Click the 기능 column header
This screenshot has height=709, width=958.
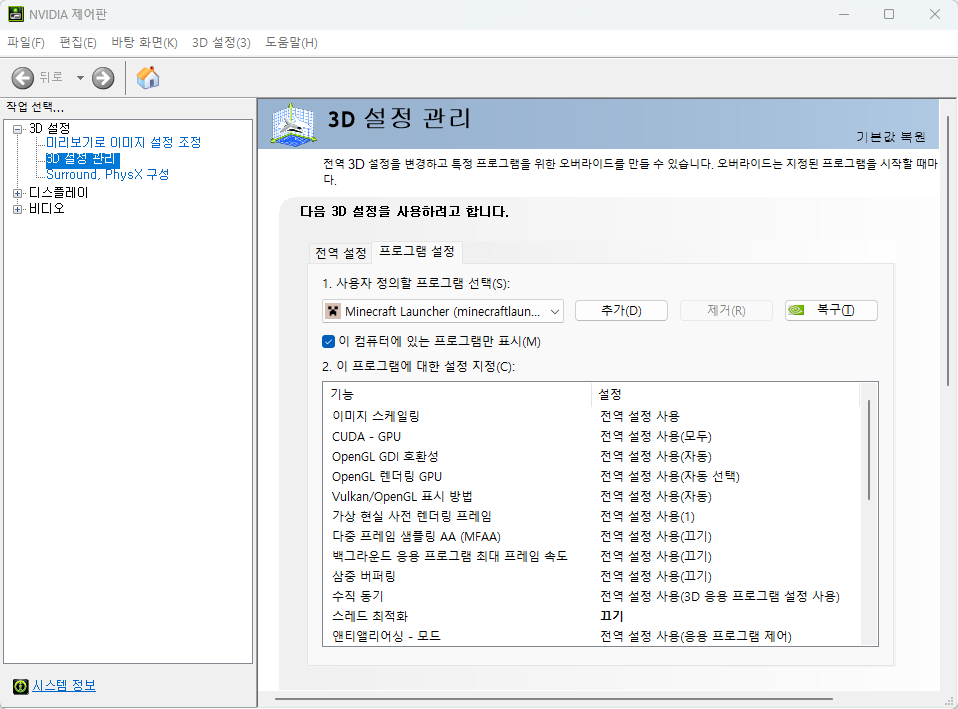457,394
